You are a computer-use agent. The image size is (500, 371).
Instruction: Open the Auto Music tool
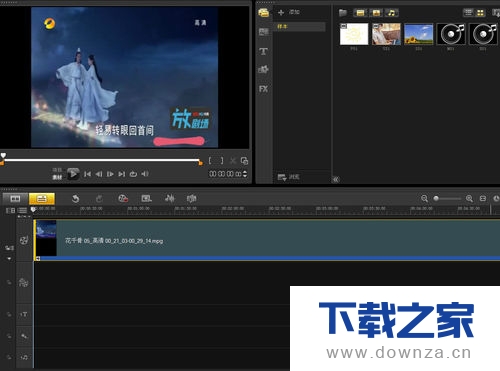pos(191,199)
